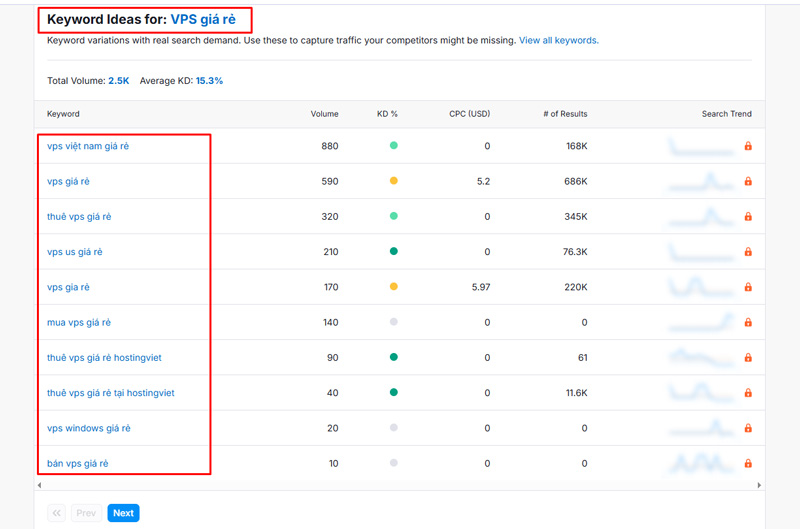Click lock icon in 'vps us giá rẻ' row
This screenshot has height=529, width=800.
[x=748, y=252]
